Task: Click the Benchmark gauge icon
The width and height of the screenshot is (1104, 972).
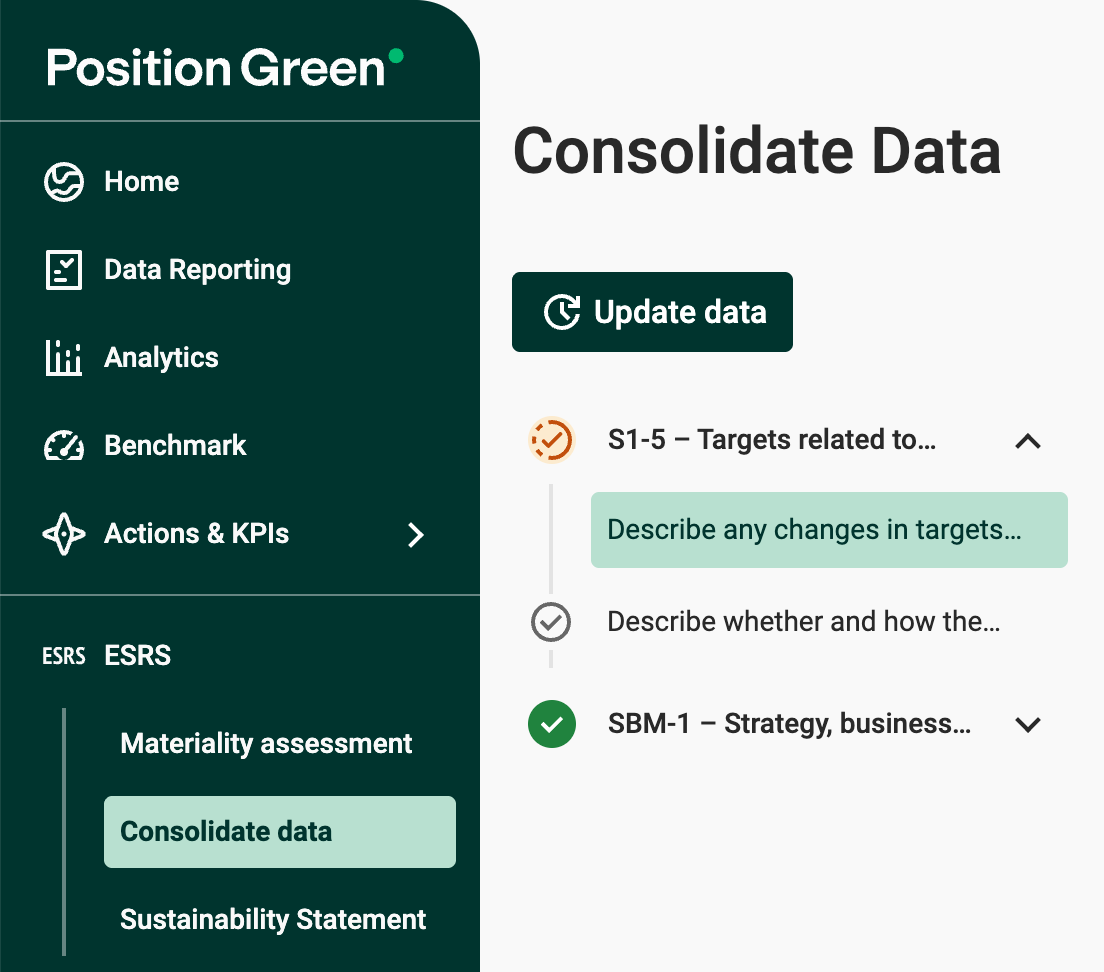Action: coord(64,446)
